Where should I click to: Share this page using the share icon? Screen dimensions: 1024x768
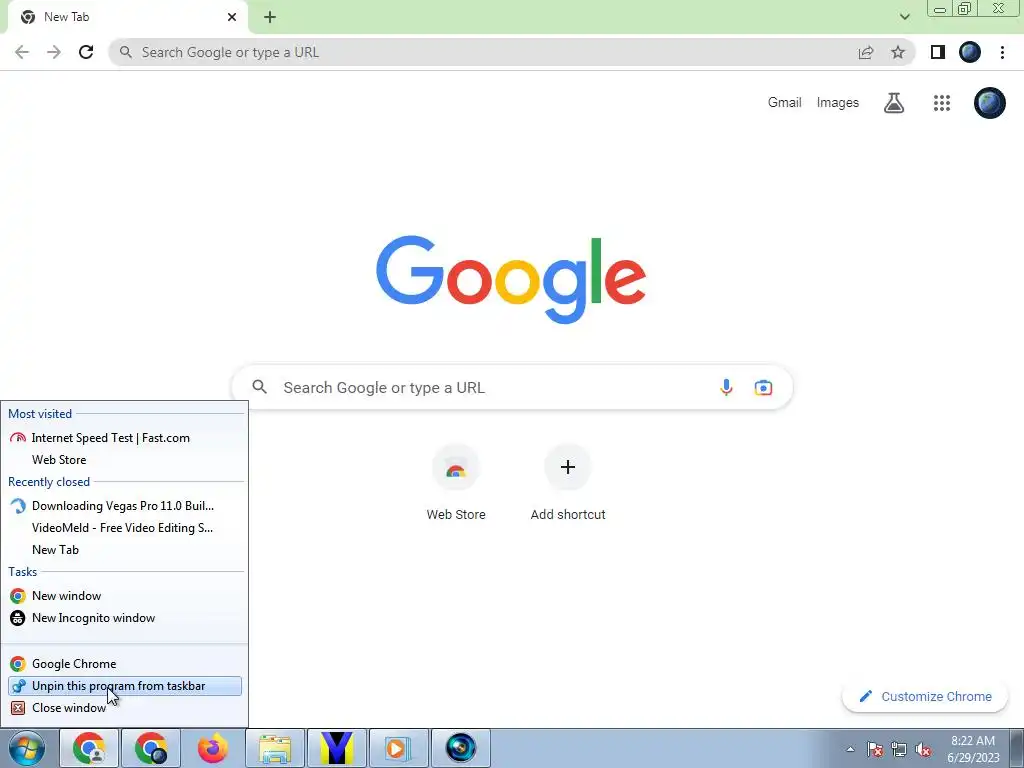click(x=866, y=52)
